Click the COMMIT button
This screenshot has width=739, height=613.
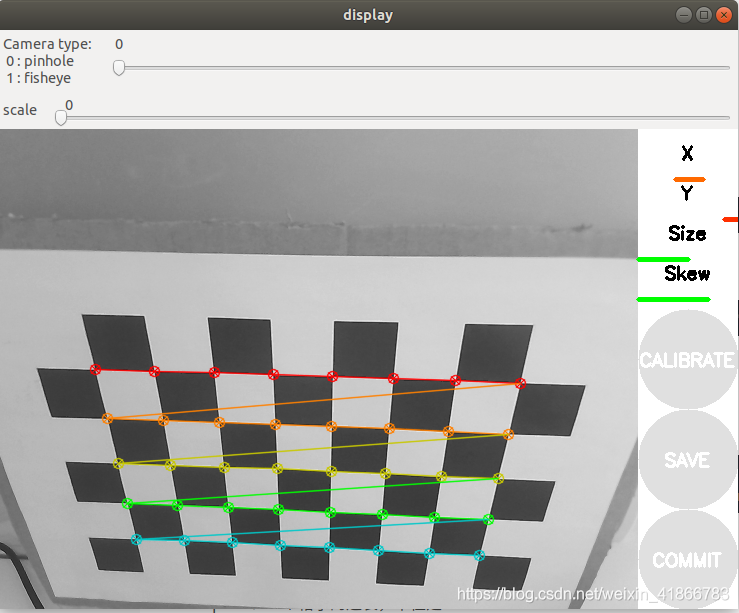[687, 560]
